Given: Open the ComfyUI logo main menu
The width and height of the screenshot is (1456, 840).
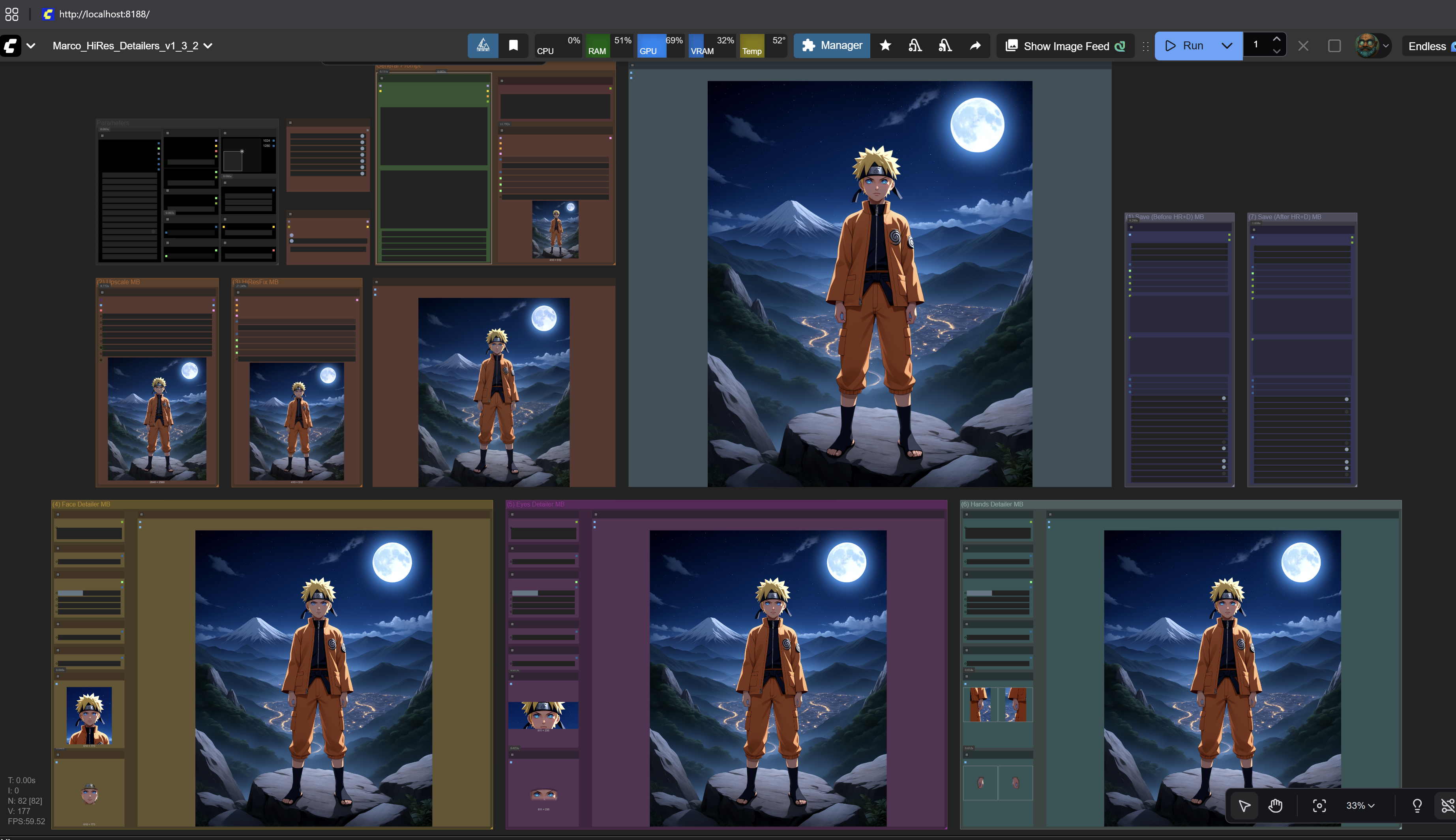Looking at the screenshot, I should click(10, 45).
